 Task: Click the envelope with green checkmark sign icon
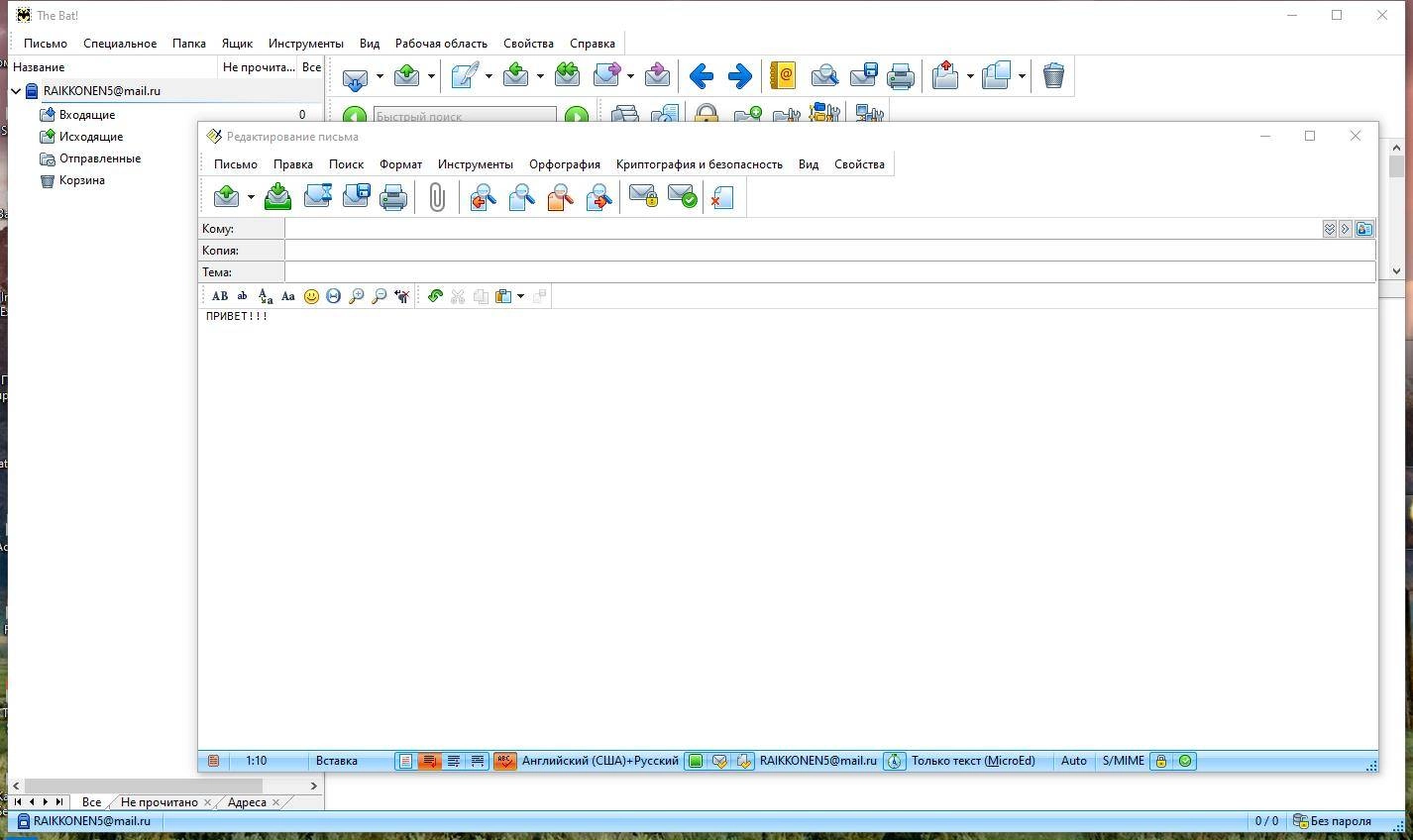(682, 197)
